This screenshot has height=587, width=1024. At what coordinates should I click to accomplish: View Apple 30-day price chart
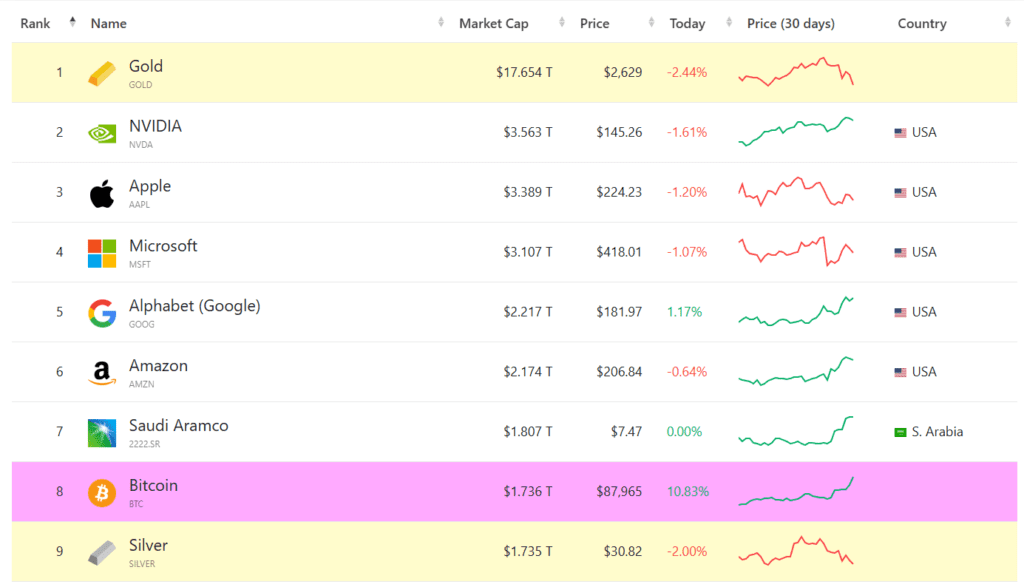click(x=796, y=191)
